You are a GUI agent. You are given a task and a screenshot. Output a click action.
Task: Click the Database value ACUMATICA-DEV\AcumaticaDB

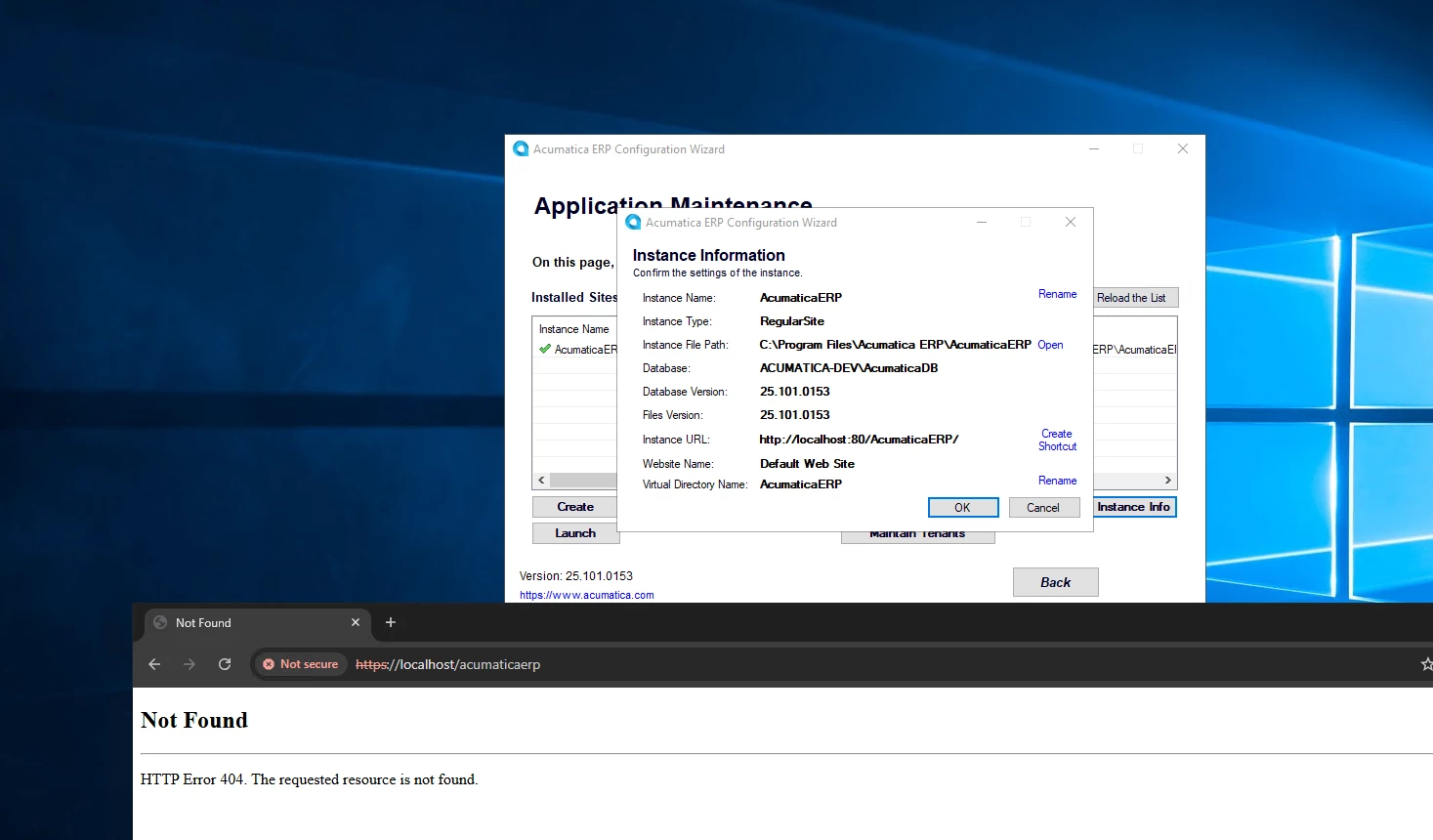849,368
